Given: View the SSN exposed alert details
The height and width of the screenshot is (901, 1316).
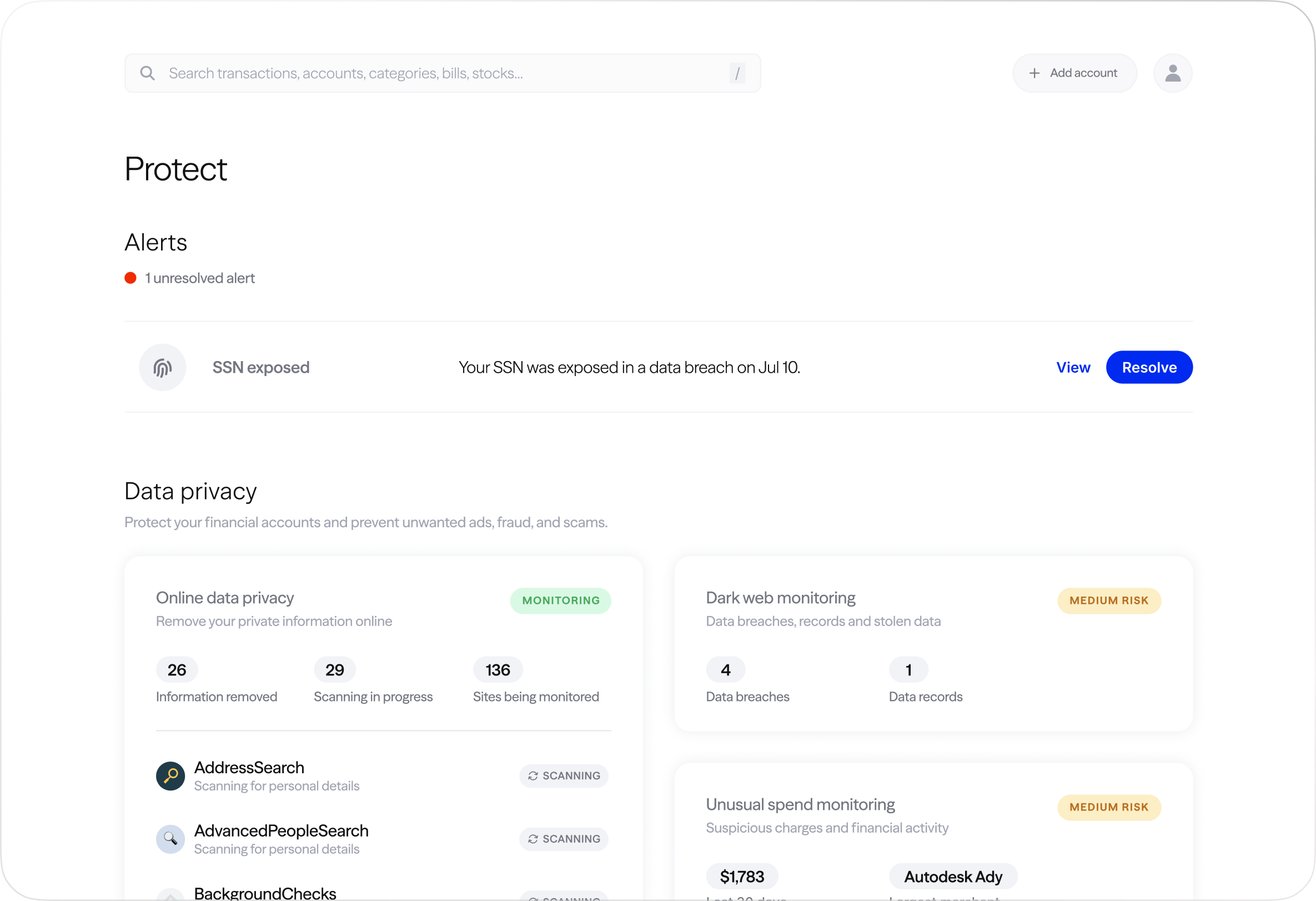Looking at the screenshot, I should pyautogui.click(x=1072, y=368).
